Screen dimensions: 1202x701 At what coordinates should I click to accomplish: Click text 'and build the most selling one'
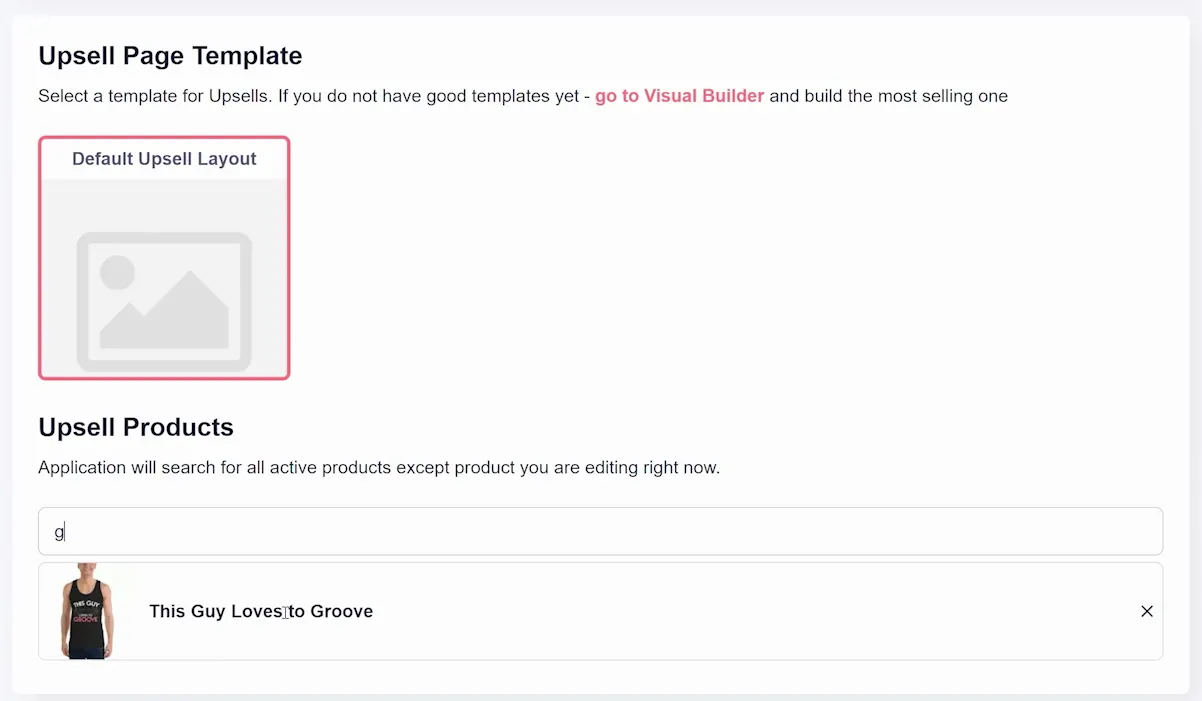(x=888, y=96)
